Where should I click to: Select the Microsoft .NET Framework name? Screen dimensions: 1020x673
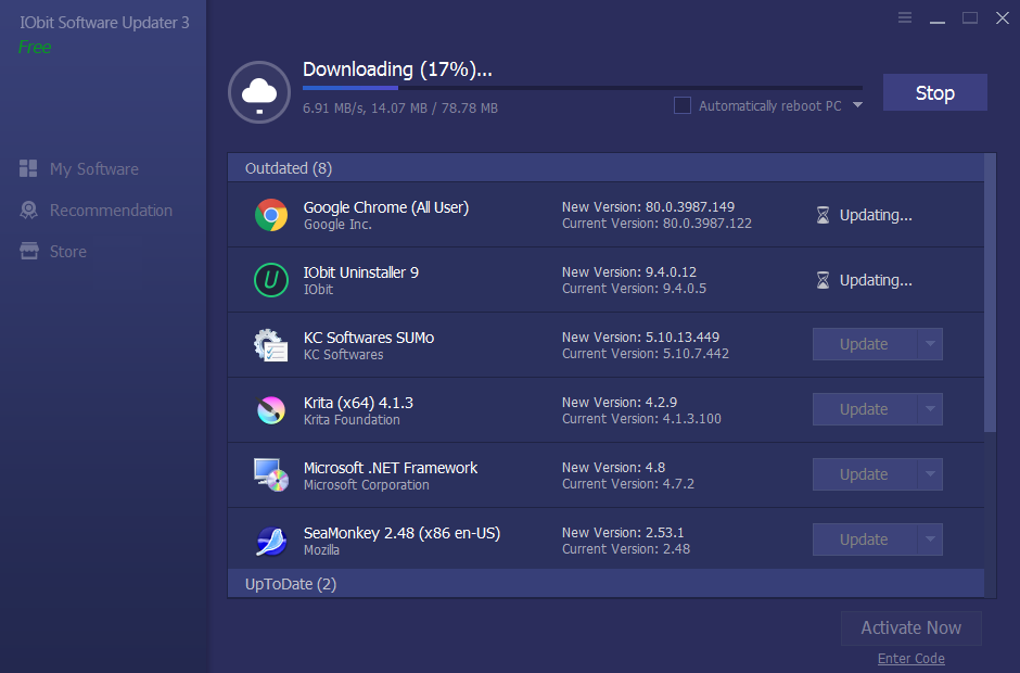point(390,468)
